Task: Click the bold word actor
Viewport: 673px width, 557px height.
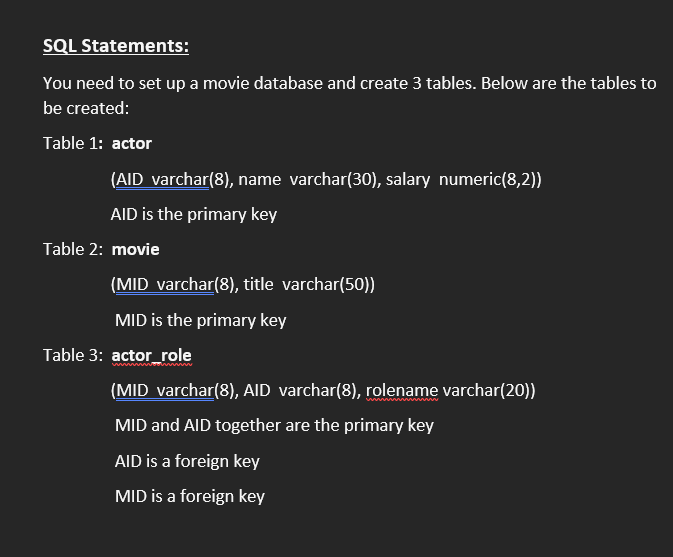Action: pyautogui.click(x=132, y=143)
